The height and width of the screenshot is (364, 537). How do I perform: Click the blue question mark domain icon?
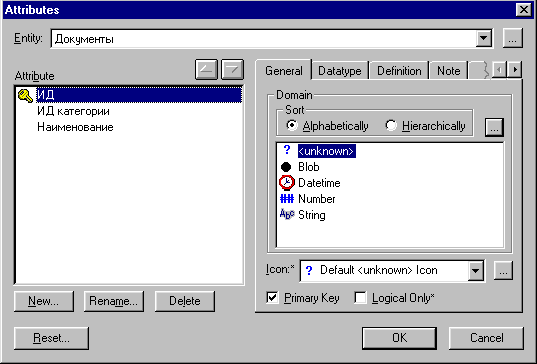[x=287, y=150]
